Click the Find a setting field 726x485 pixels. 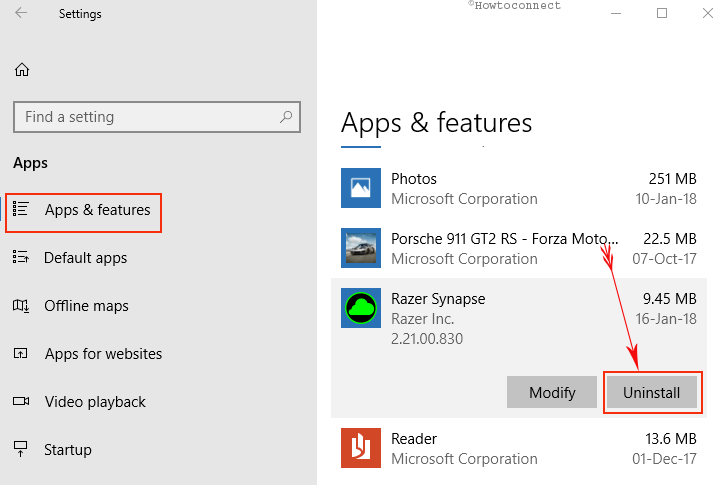coord(157,117)
